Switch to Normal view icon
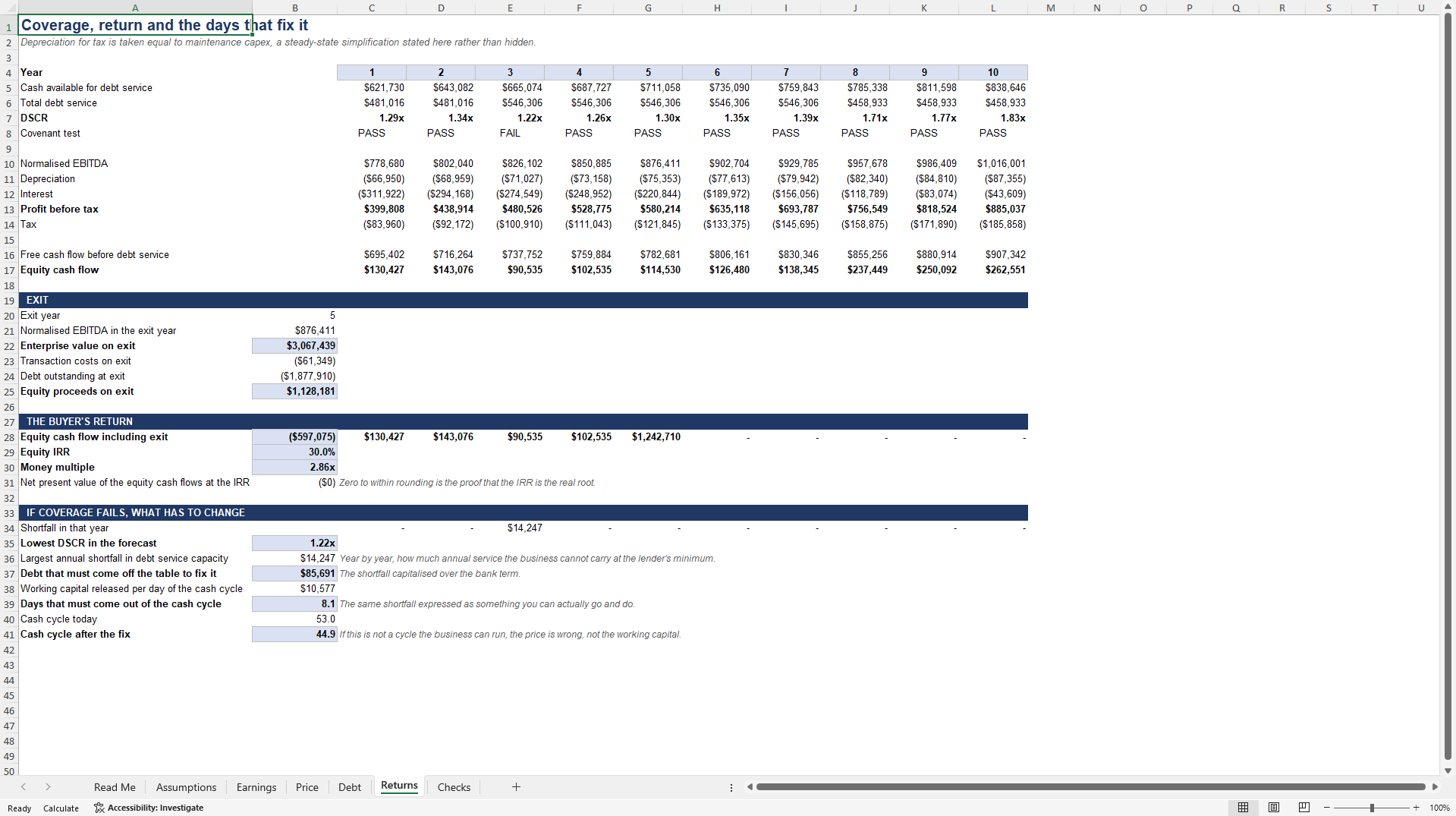The width and height of the screenshot is (1456, 816). click(1243, 808)
